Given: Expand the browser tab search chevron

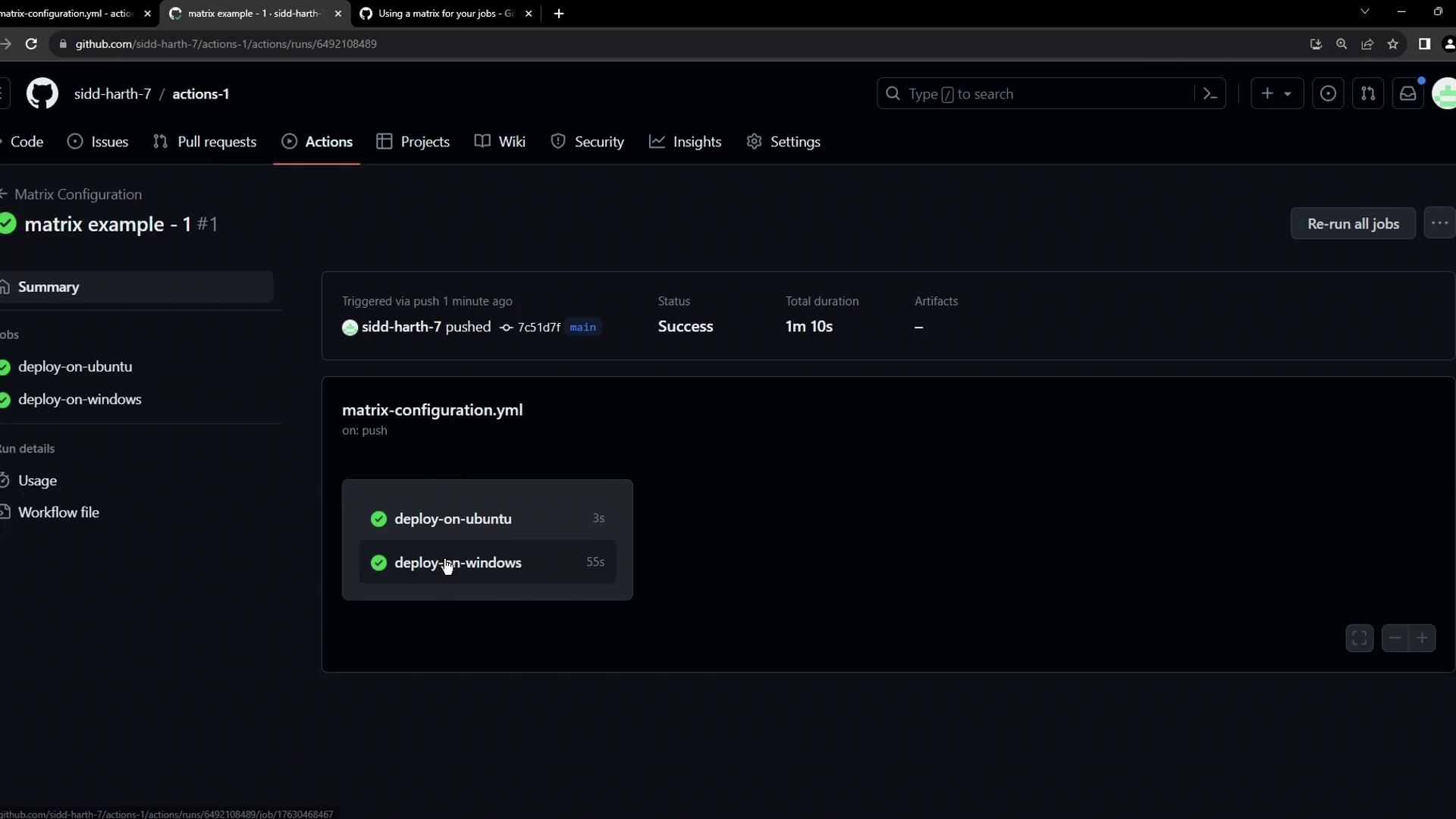Looking at the screenshot, I should click(1364, 12).
